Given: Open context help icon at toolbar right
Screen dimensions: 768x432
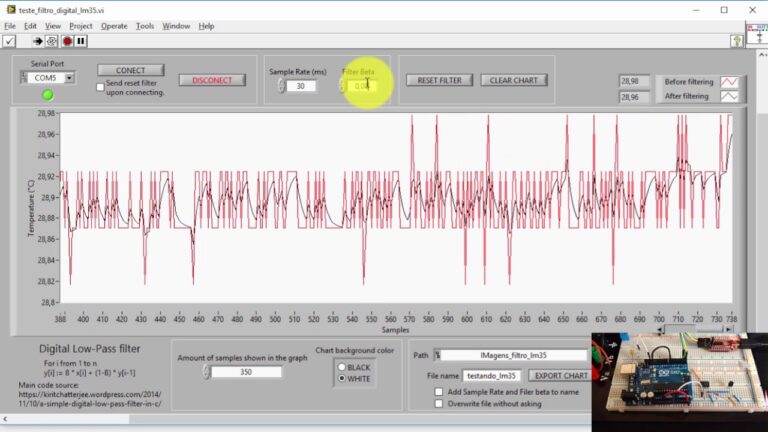Looking at the screenshot, I should click(x=737, y=41).
